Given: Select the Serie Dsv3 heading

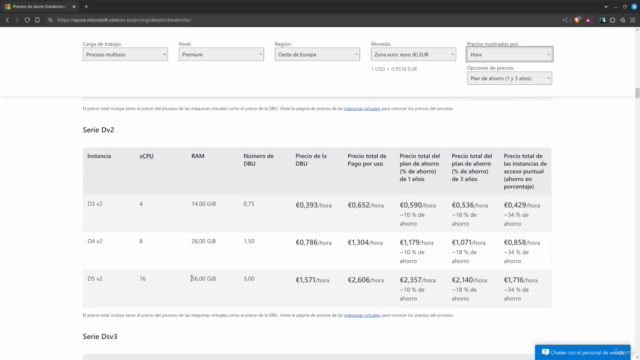Looking at the screenshot, I should [x=100, y=336].
